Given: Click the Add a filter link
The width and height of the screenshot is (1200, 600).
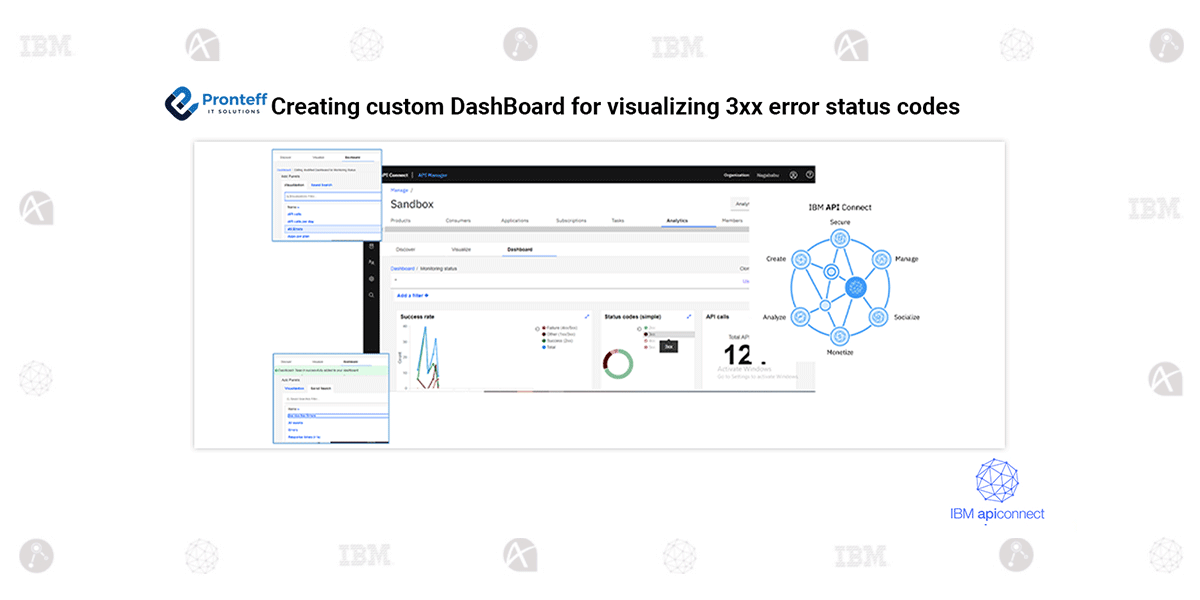Looking at the screenshot, I should point(412,295).
